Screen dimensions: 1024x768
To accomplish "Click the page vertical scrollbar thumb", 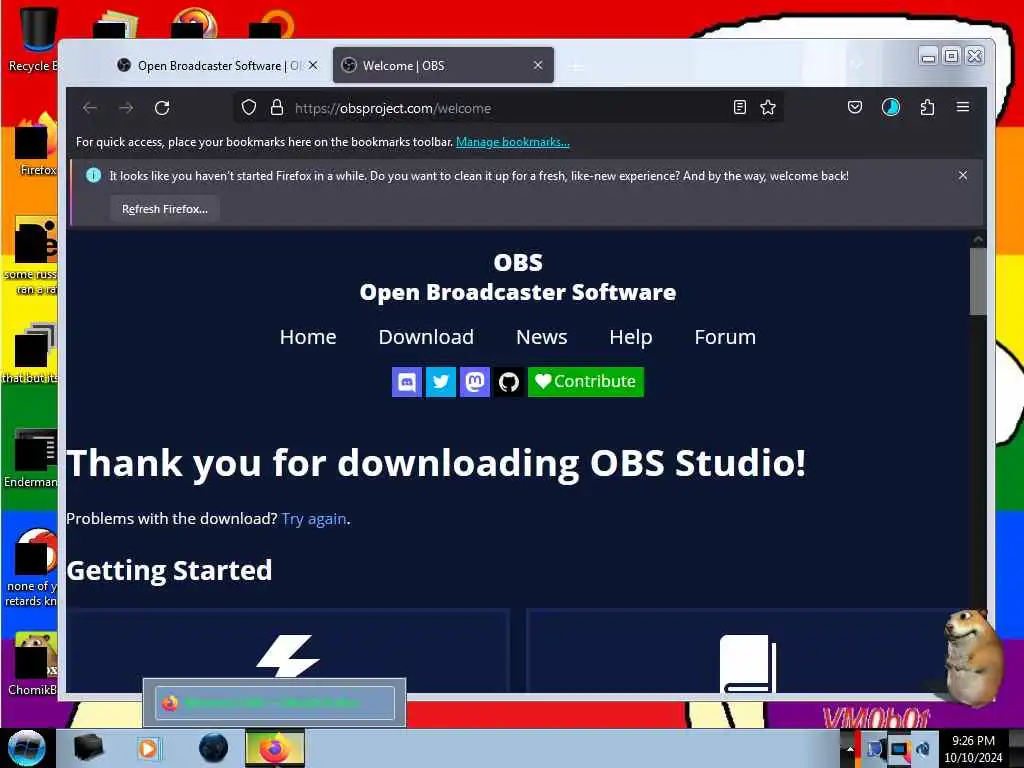I will point(978,281).
